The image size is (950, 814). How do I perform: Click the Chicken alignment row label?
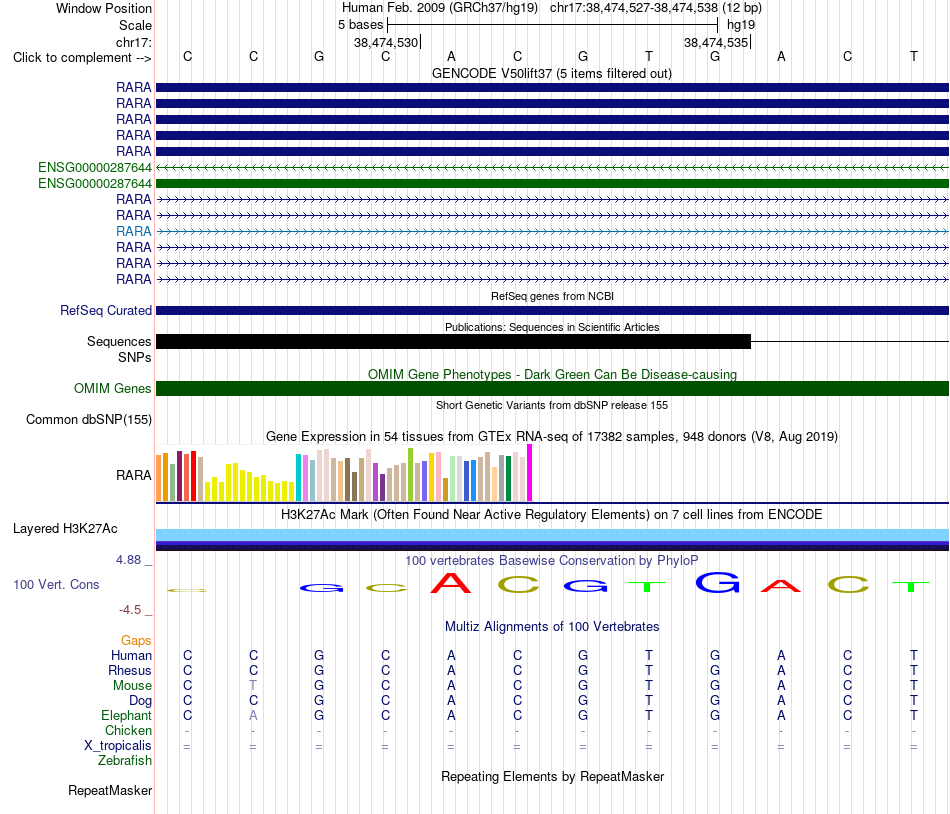coord(128,730)
